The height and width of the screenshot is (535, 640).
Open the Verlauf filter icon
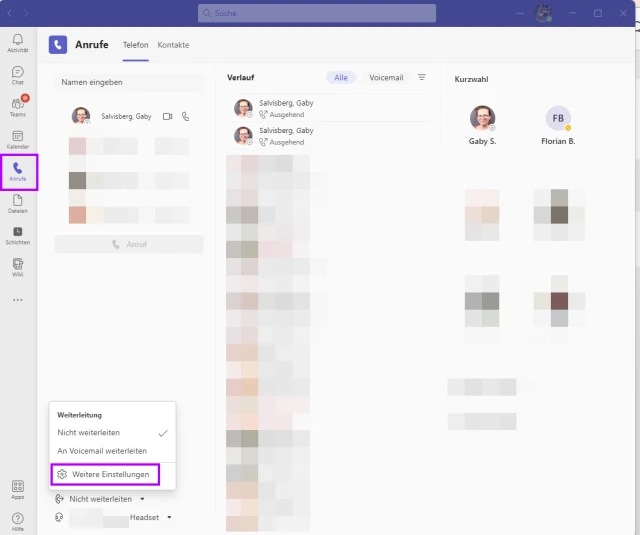pyautogui.click(x=422, y=77)
